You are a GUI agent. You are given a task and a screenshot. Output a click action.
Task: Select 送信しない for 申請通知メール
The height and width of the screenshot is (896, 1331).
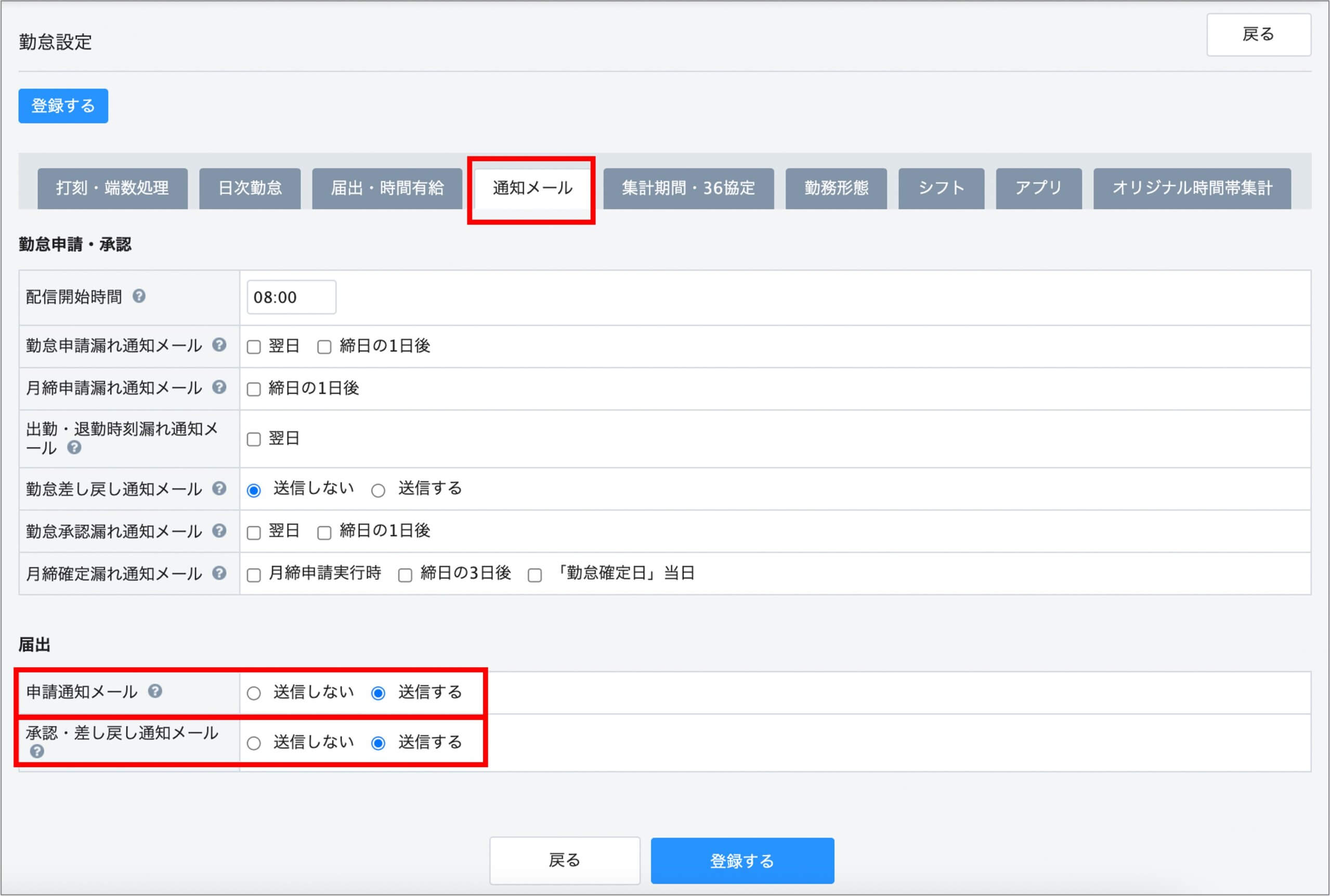tap(254, 694)
